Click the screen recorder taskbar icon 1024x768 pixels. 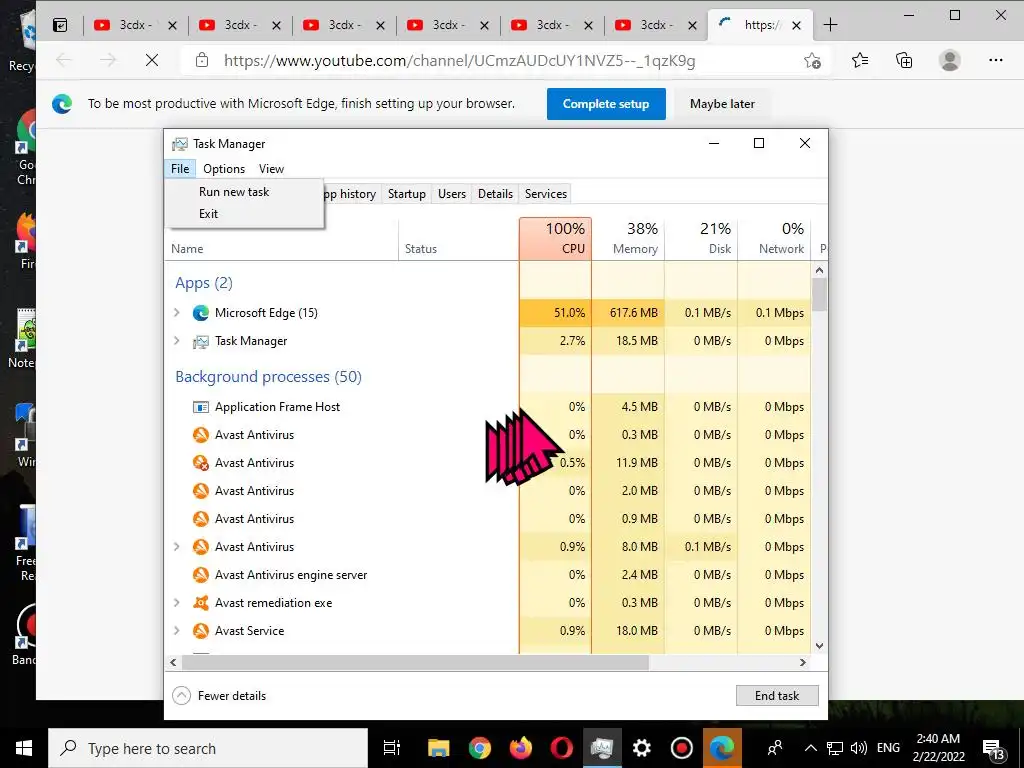pos(682,748)
